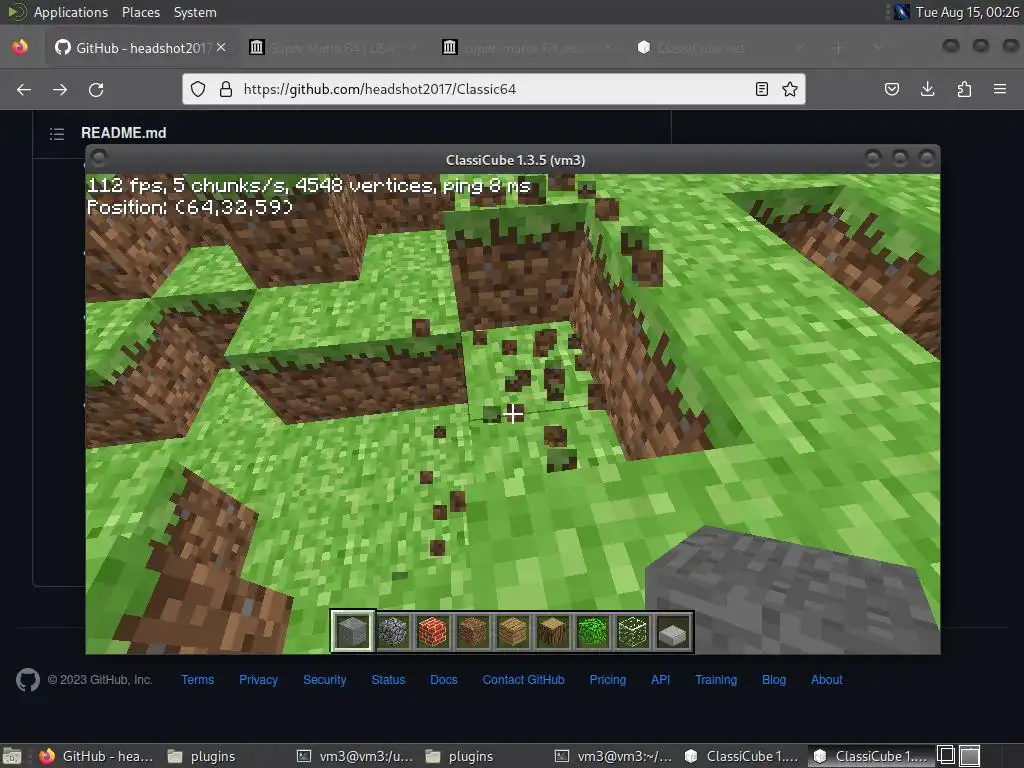Close the GitHub - headshot2017 tab
1024x768 pixels.
click(221, 47)
